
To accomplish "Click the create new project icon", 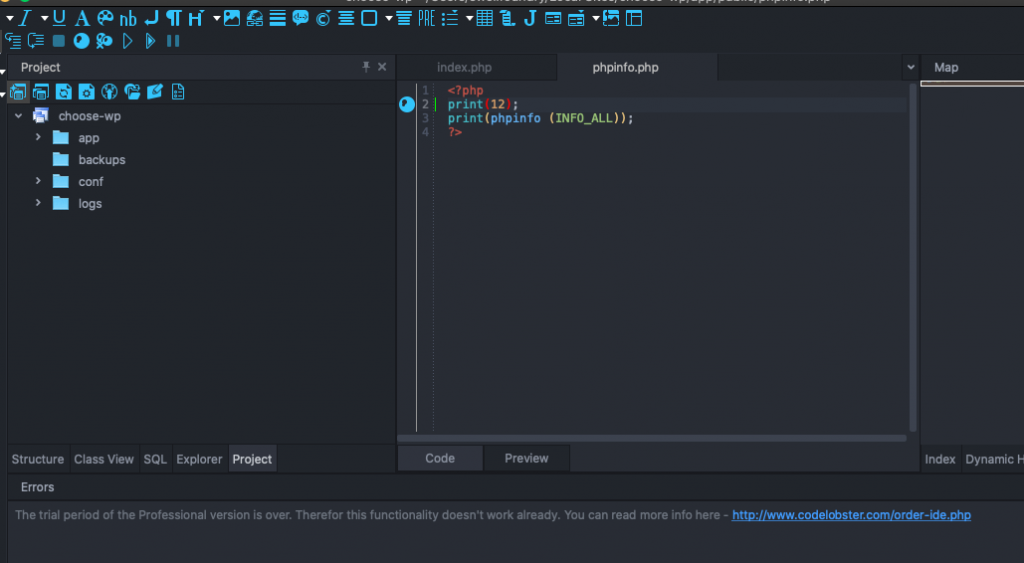I will point(18,92).
